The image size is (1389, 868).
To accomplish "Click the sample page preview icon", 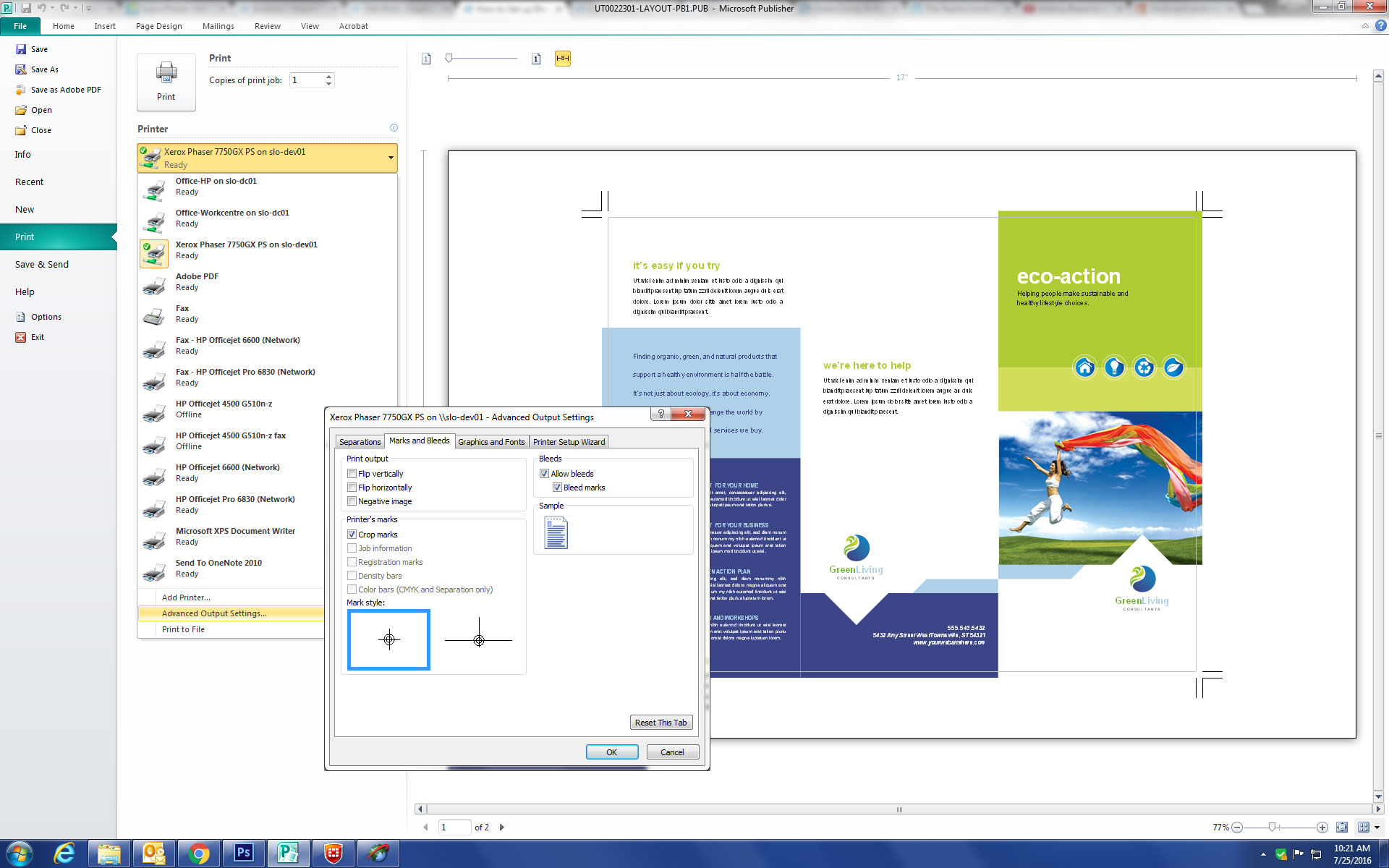I will click(555, 532).
